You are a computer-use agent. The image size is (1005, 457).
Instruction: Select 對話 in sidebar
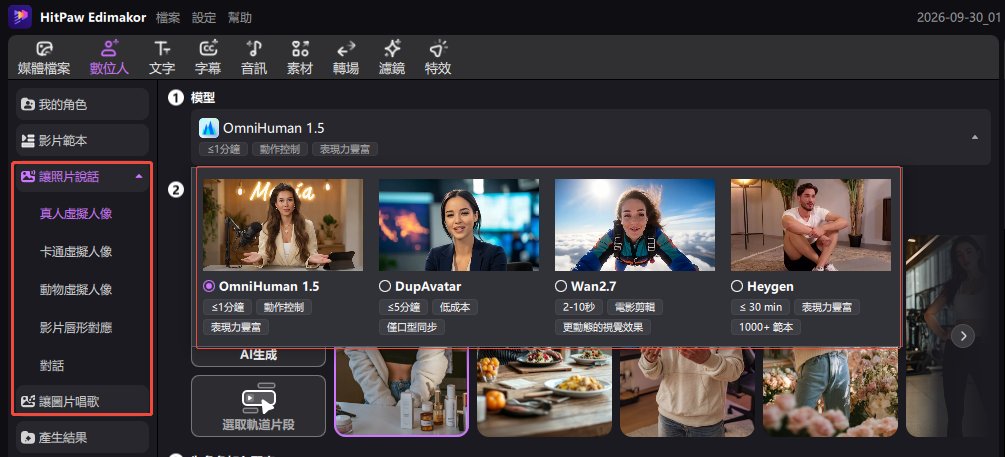click(52, 366)
